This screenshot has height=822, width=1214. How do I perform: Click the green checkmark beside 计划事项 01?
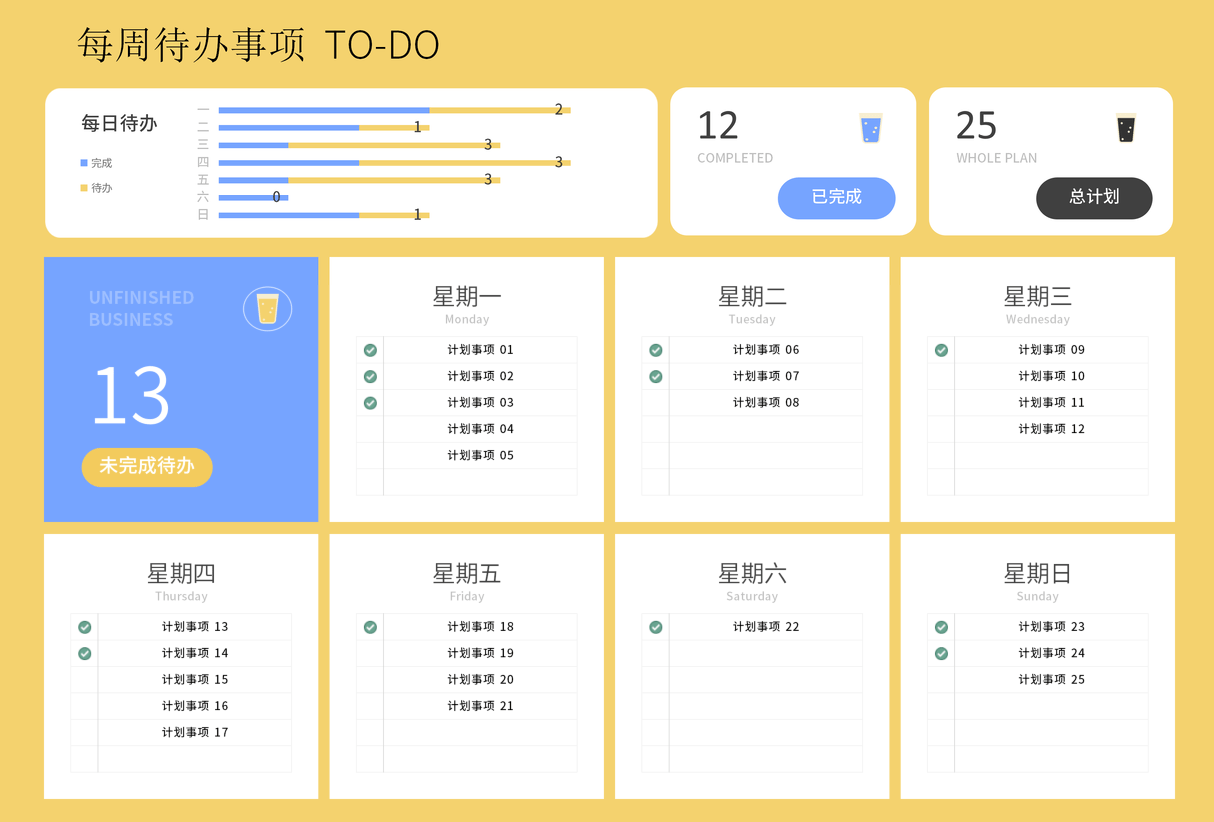tap(370, 349)
